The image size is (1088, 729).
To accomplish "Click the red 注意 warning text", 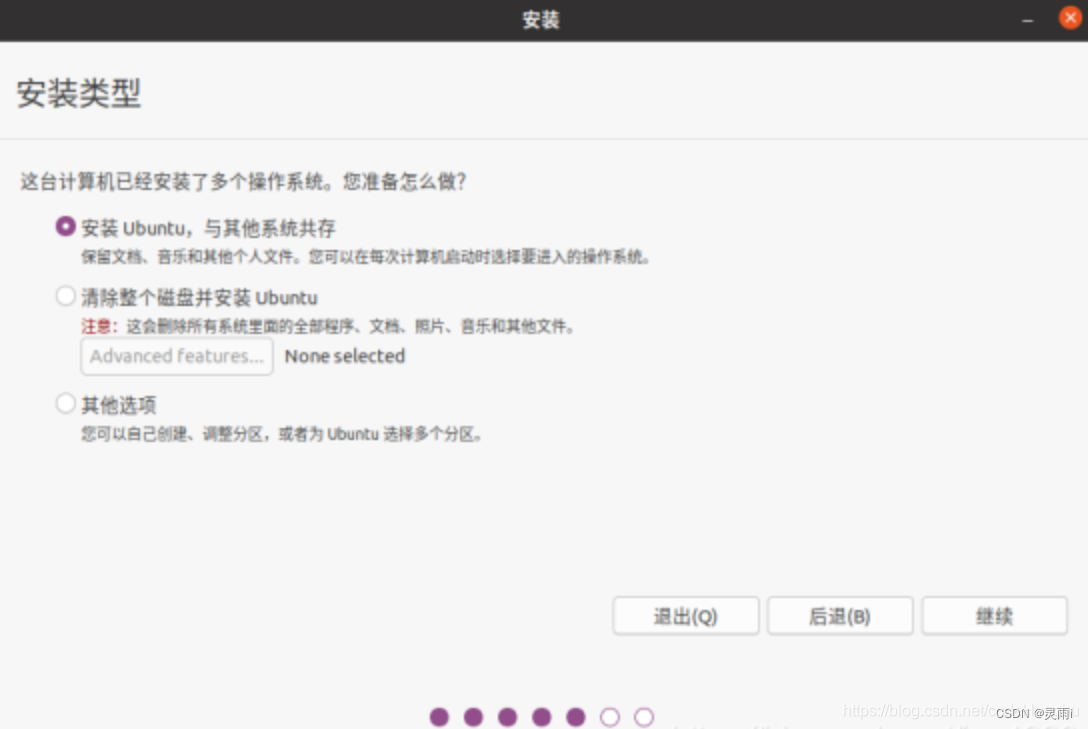I will [x=100, y=326].
